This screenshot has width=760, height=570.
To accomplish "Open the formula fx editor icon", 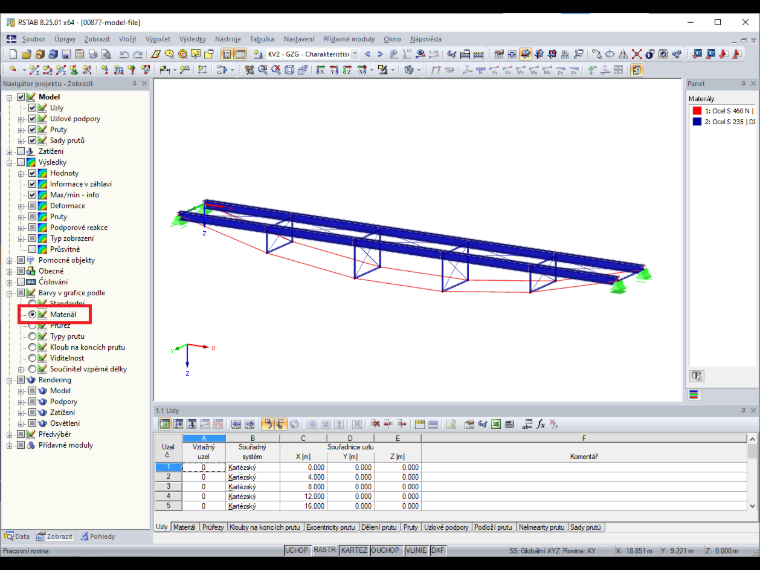I will [540, 424].
